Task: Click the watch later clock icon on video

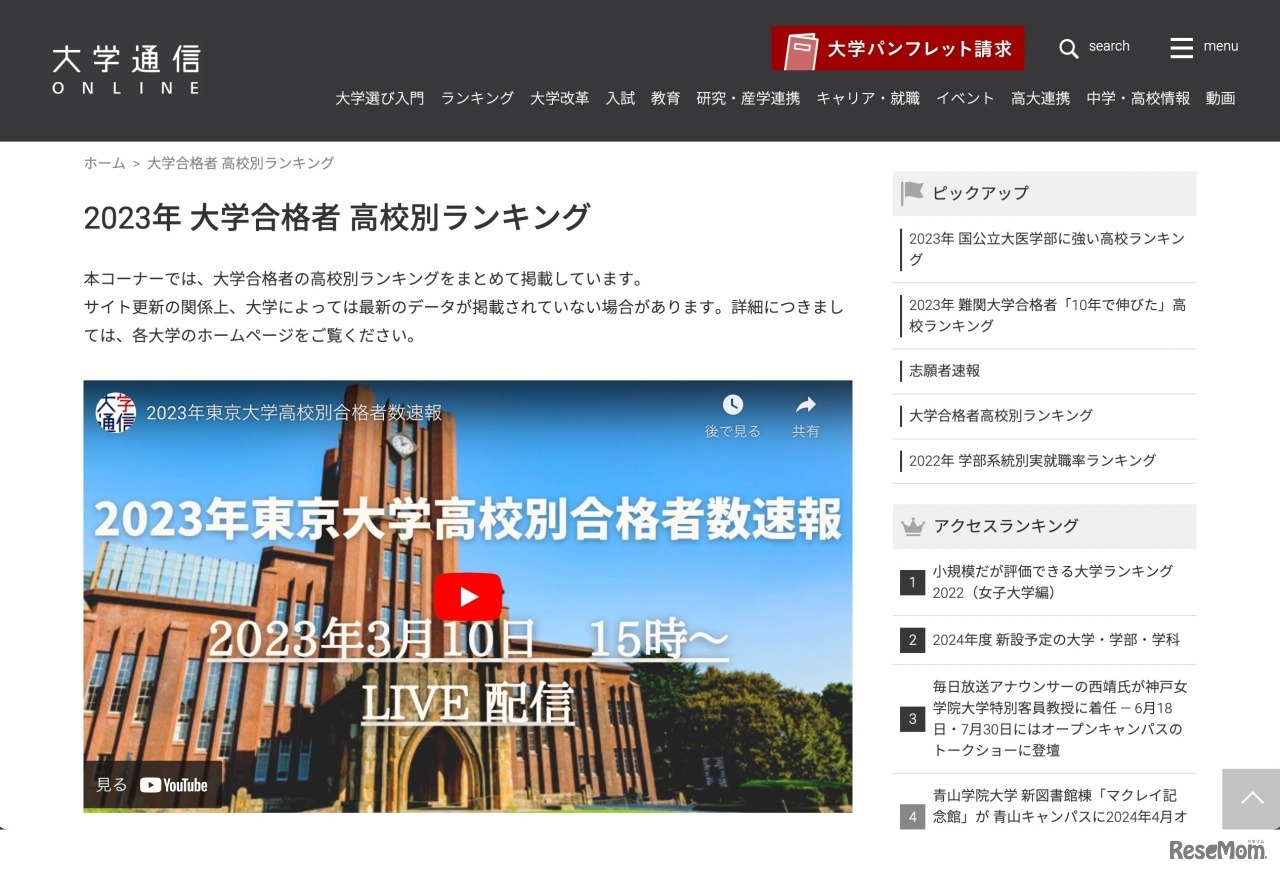Action: (x=733, y=403)
